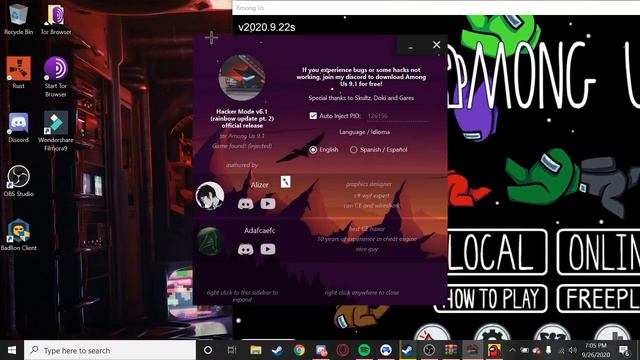640x360 pixels.
Task: Click the ONLINE button in Among Us
Action: pyautogui.click(x=598, y=252)
